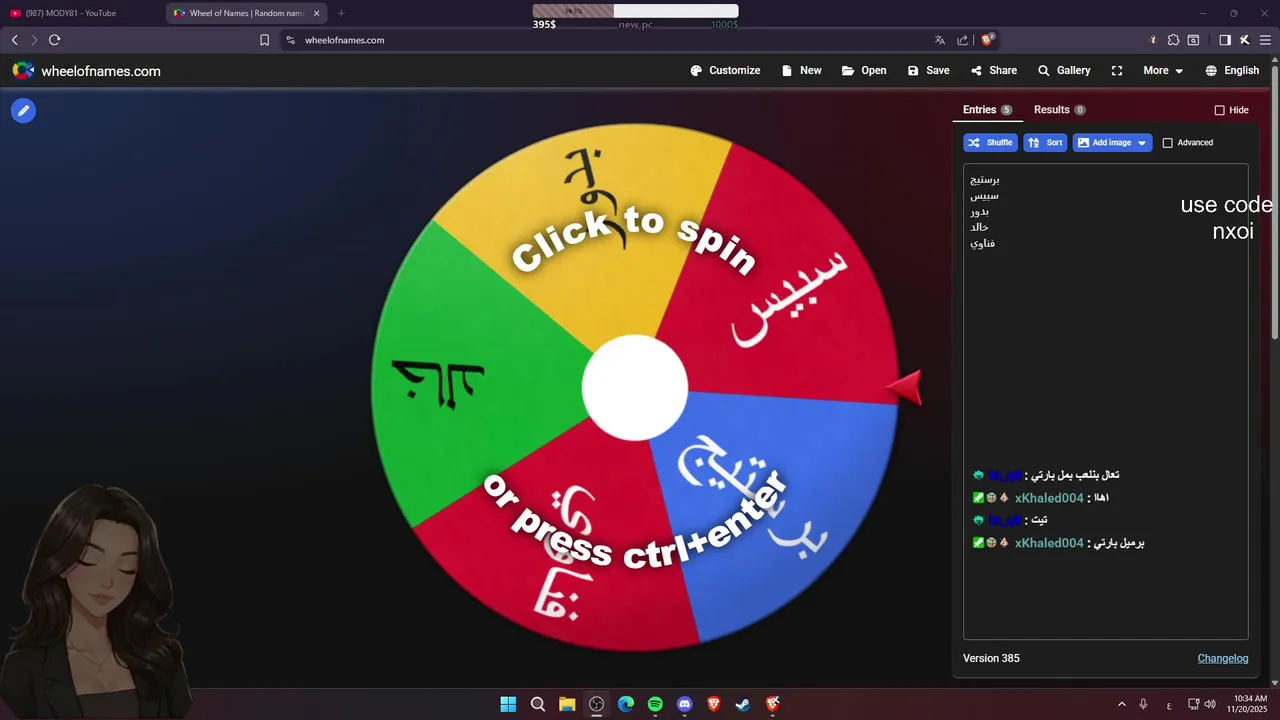Go back in the browser

(x=15, y=40)
